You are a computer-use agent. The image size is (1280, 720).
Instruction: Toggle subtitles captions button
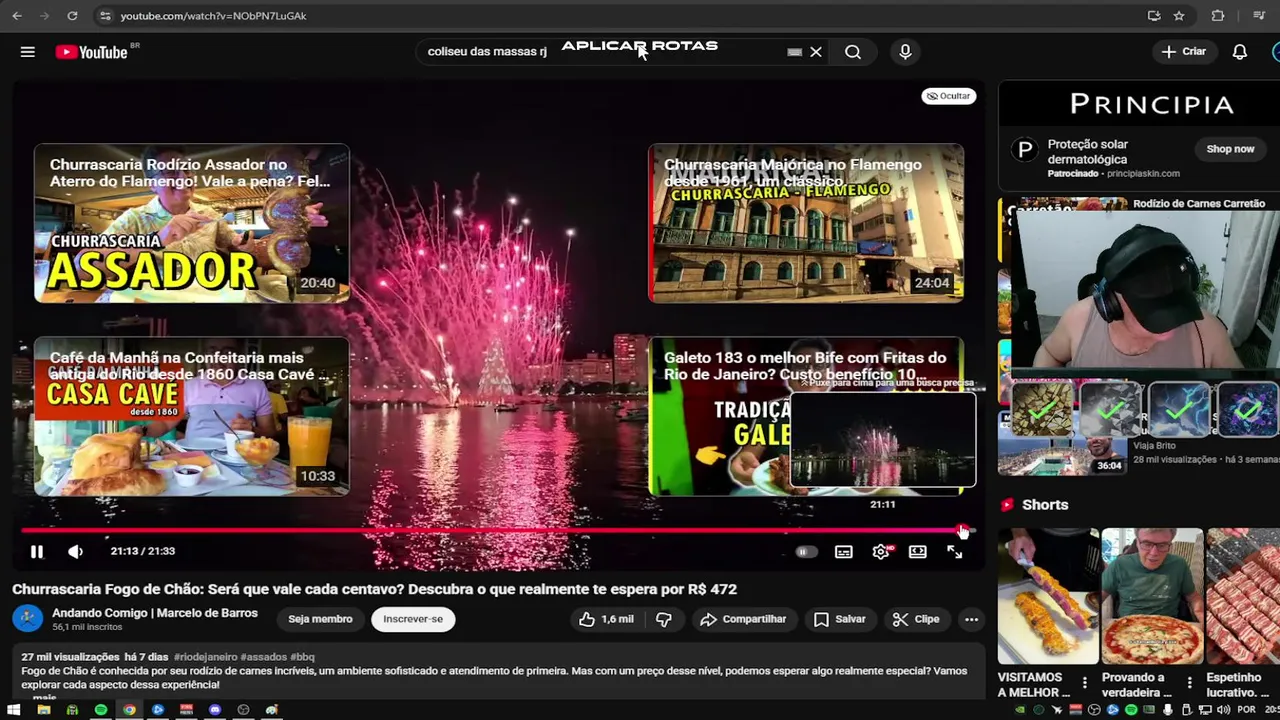pyautogui.click(x=844, y=552)
